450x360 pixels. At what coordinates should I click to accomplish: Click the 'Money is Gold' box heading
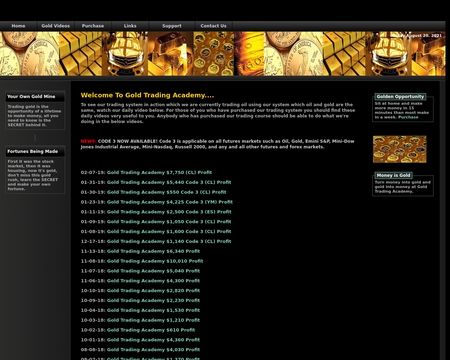pos(393,175)
